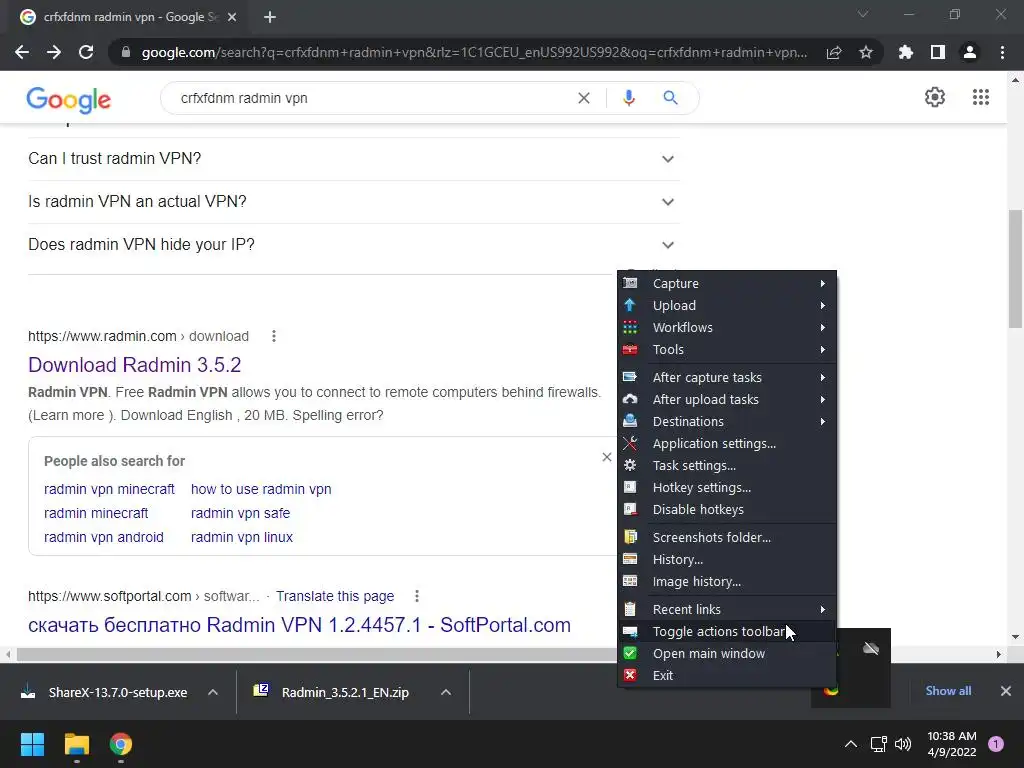Open Radmin_3.5.2.1_EN.zip download options arrow
The width and height of the screenshot is (1024, 768).
pyautogui.click(x=446, y=692)
